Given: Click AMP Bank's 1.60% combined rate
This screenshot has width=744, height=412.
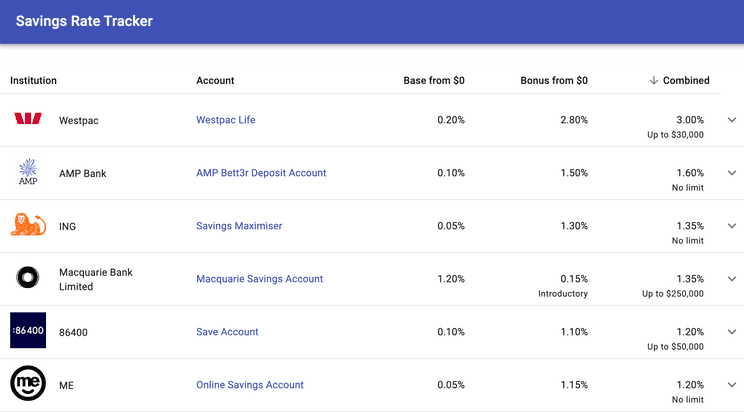Looking at the screenshot, I should click(x=690, y=173).
